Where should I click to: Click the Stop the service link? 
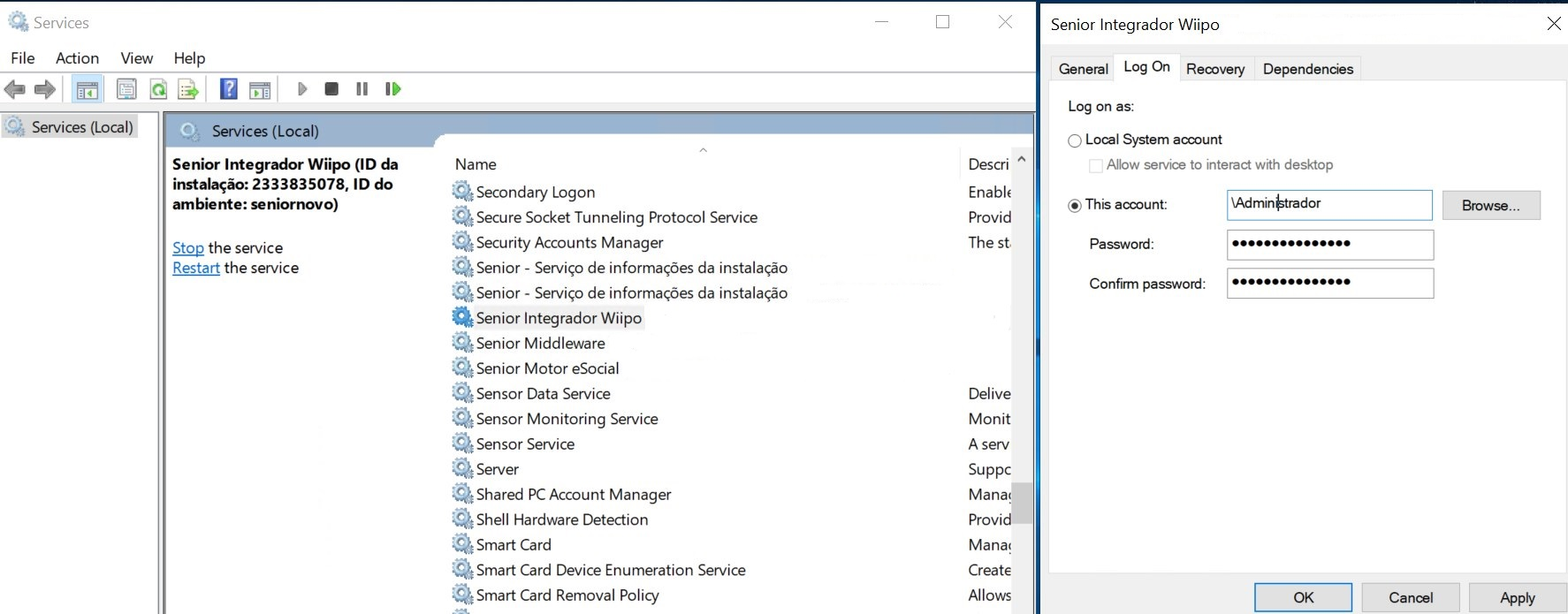(x=187, y=248)
